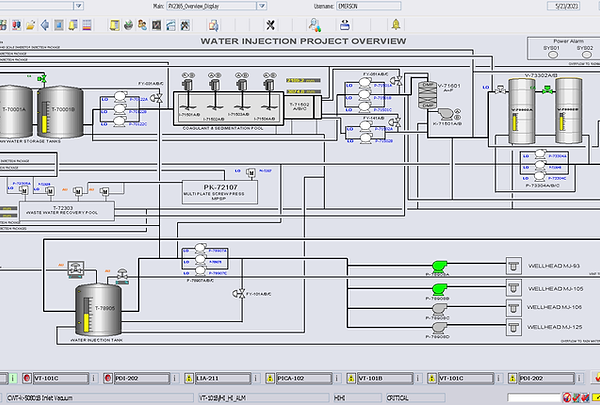
Task: Click the crossed wrench-screwdriver icon
Action: point(270,25)
